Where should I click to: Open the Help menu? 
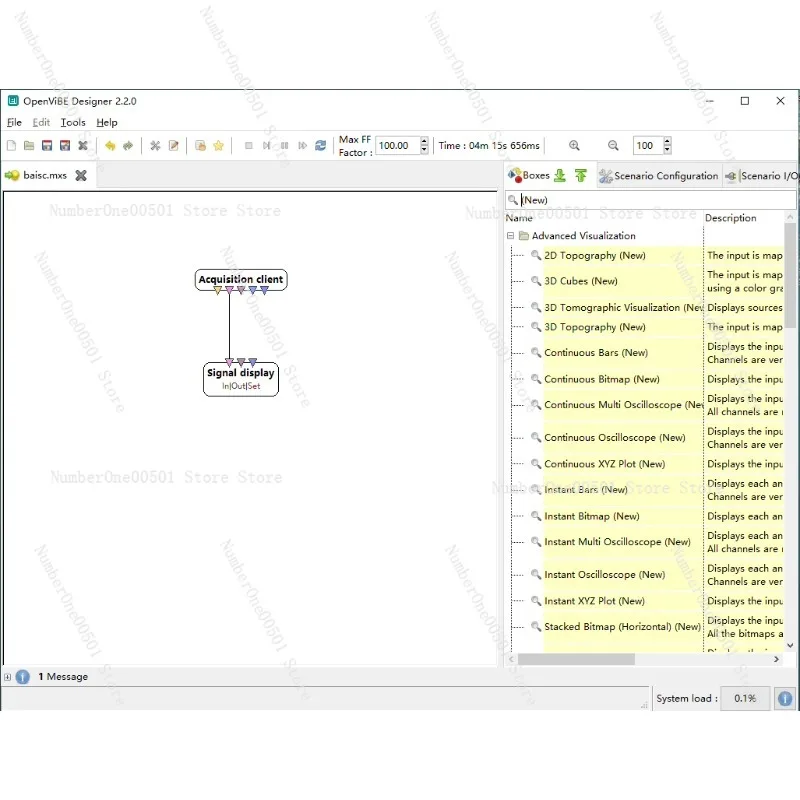pyautogui.click(x=107, y=122)
